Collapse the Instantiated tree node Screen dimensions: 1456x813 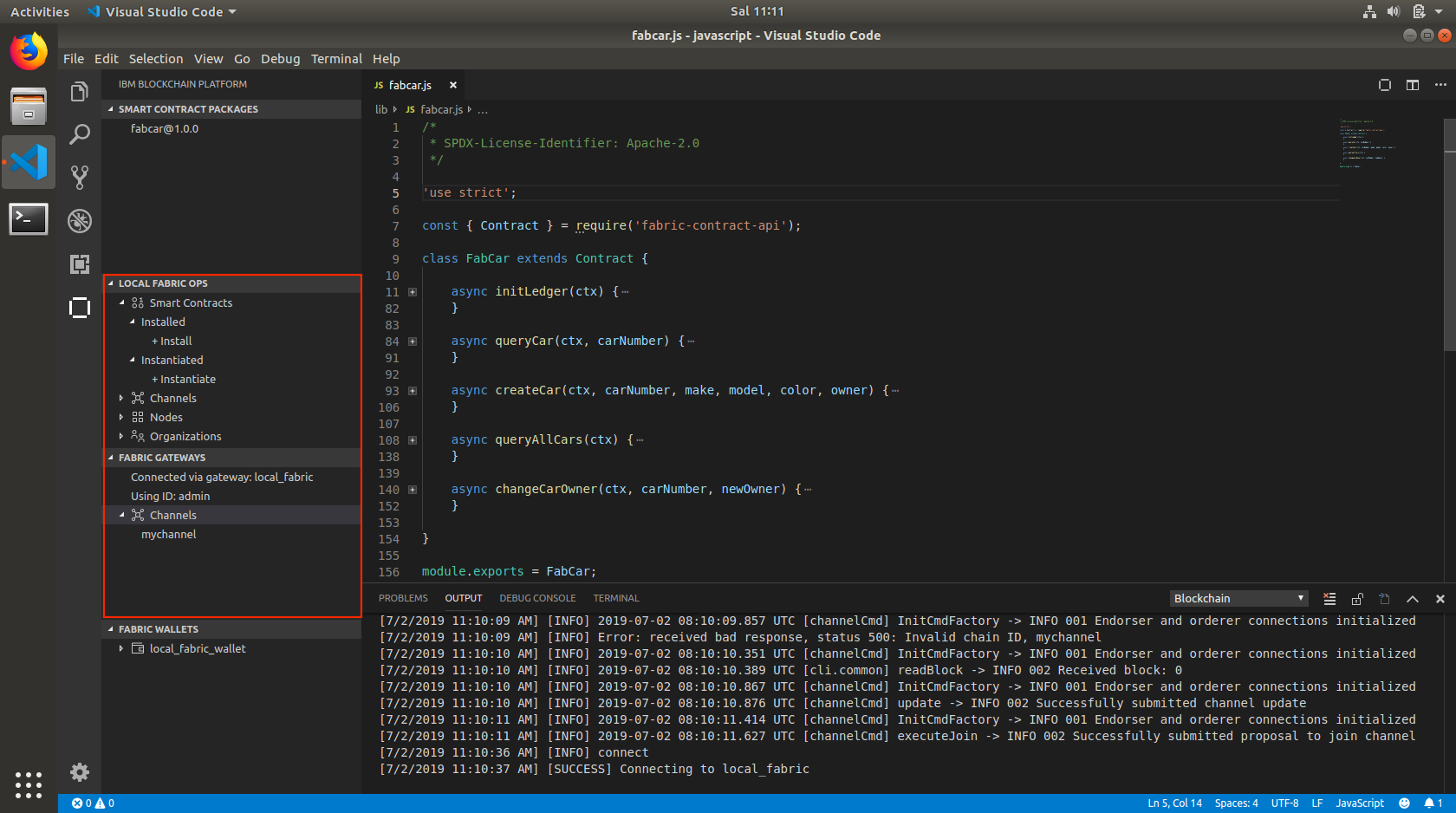(133, 360)
